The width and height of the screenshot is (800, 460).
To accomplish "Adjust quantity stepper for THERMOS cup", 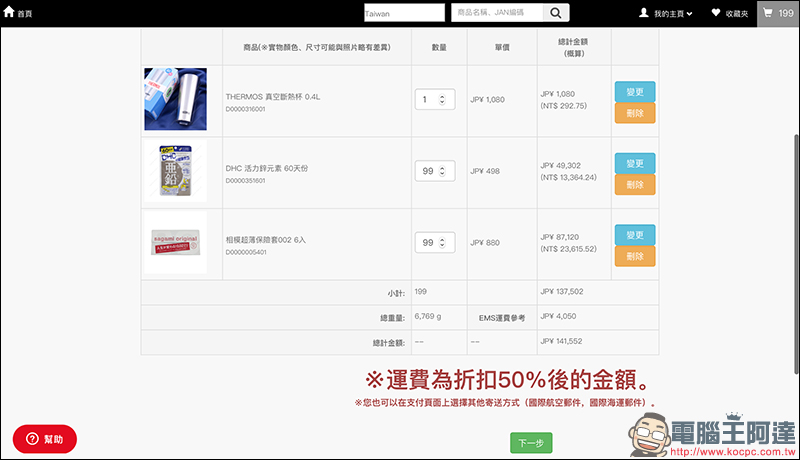I will [442, 99].
